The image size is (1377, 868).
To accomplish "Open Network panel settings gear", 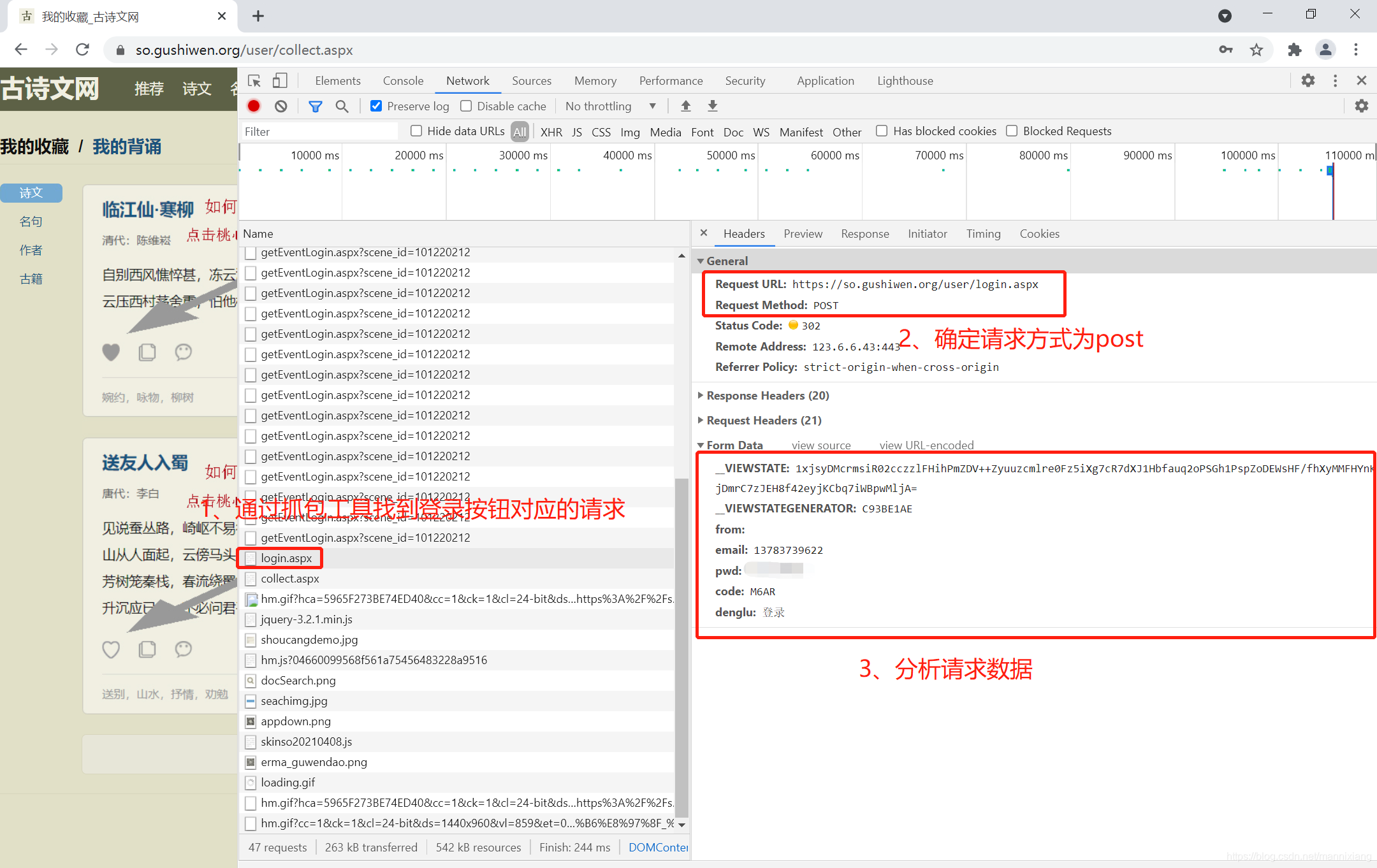I will point(1362,106).
